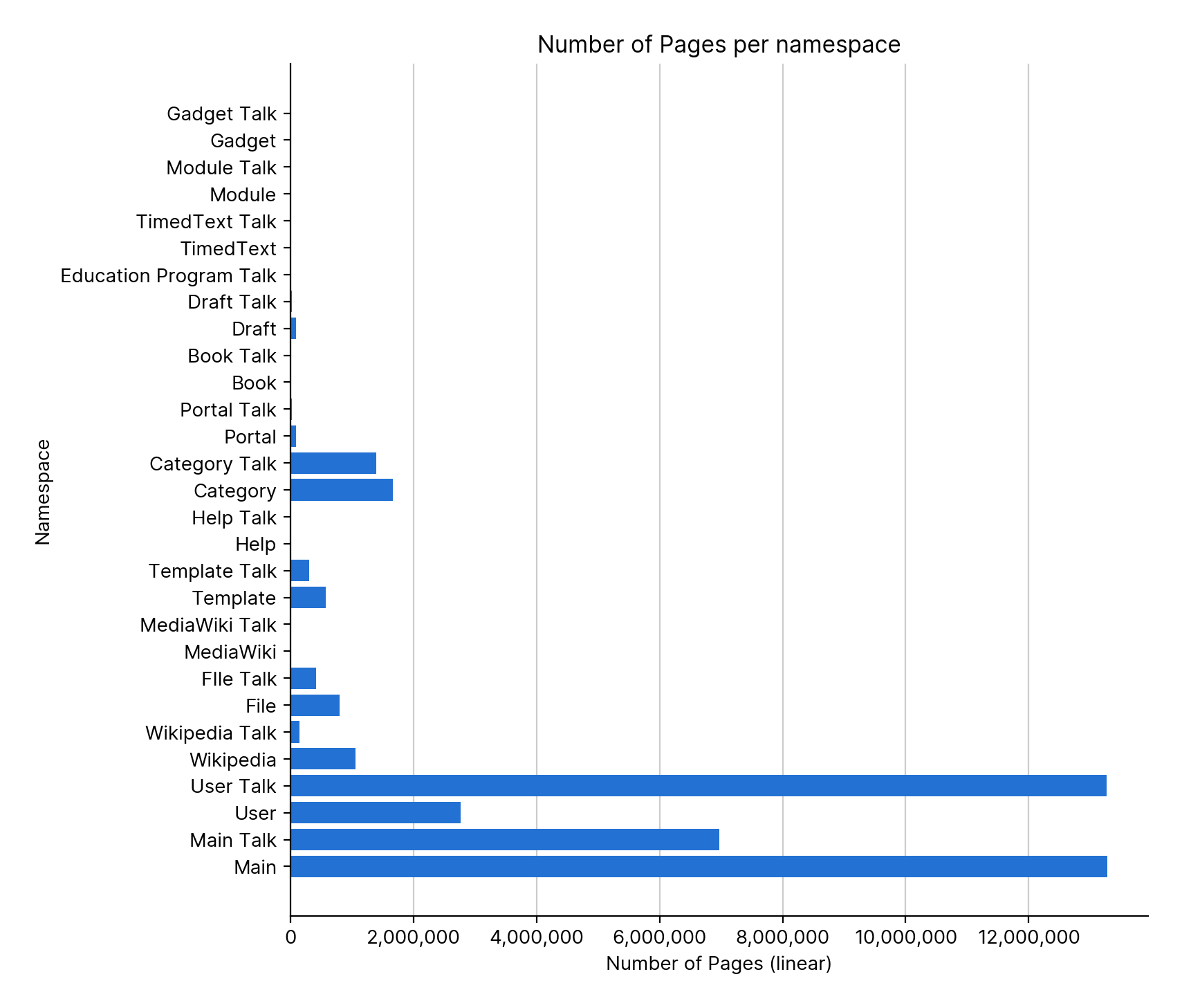Click the '10,000,000' x-axis tick label
The image size is (1182, 1008).
[905, 937]
